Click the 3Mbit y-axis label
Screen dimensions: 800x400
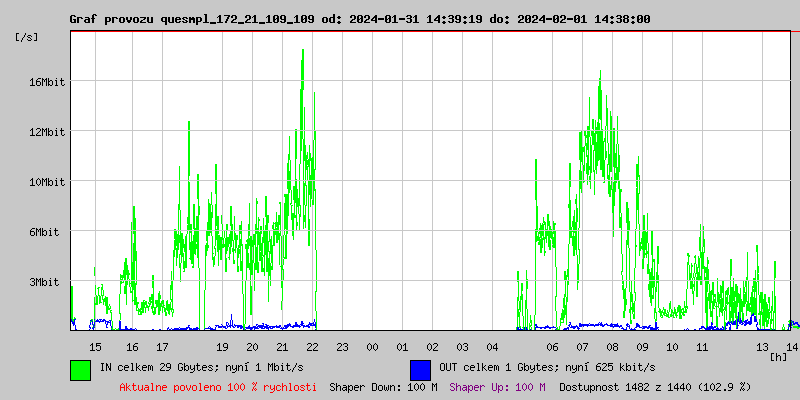44,282
